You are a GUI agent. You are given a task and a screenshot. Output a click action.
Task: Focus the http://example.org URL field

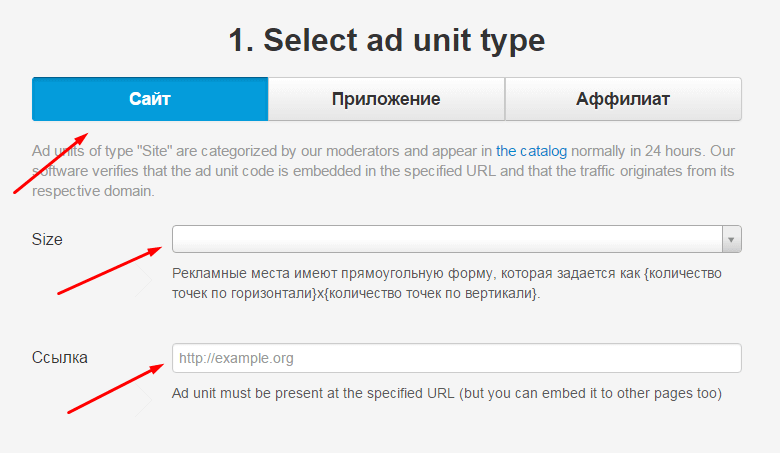[457, 358]
